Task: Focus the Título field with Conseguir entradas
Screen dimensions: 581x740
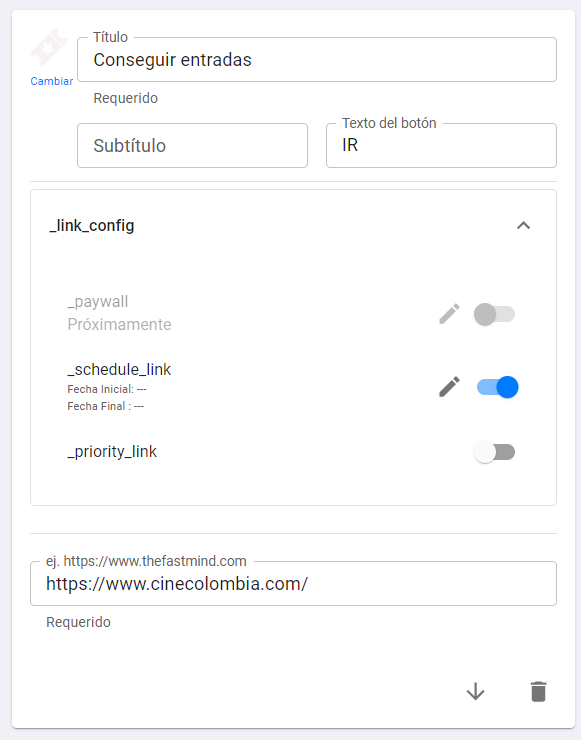Action: [317, 59]
